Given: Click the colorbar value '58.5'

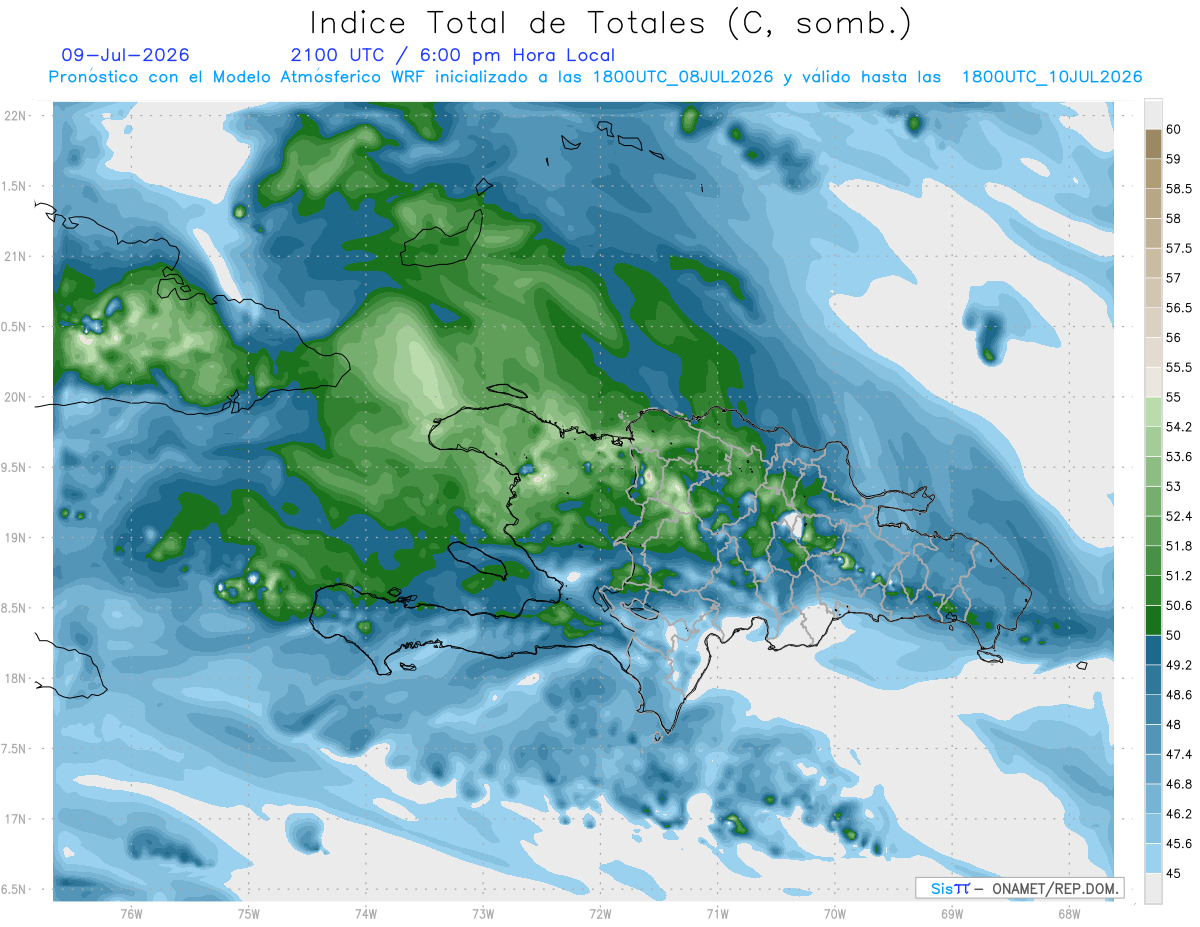Looking at the screenshot, I should coord(1179,189).
